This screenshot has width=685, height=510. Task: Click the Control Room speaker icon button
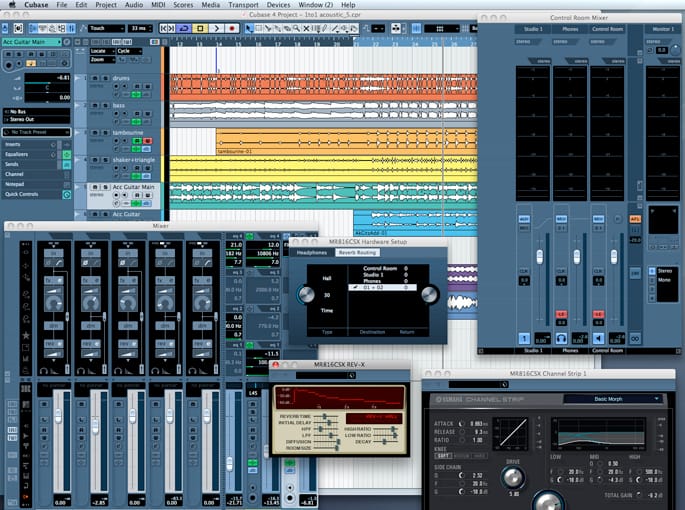click(599, 338)
